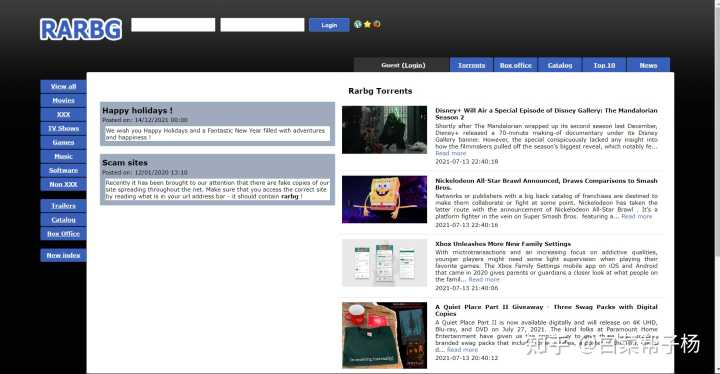Viewport: 720px width, 374px height.
Task: Click the green globe icon beside Login
Action: click(x=358, y=24)
